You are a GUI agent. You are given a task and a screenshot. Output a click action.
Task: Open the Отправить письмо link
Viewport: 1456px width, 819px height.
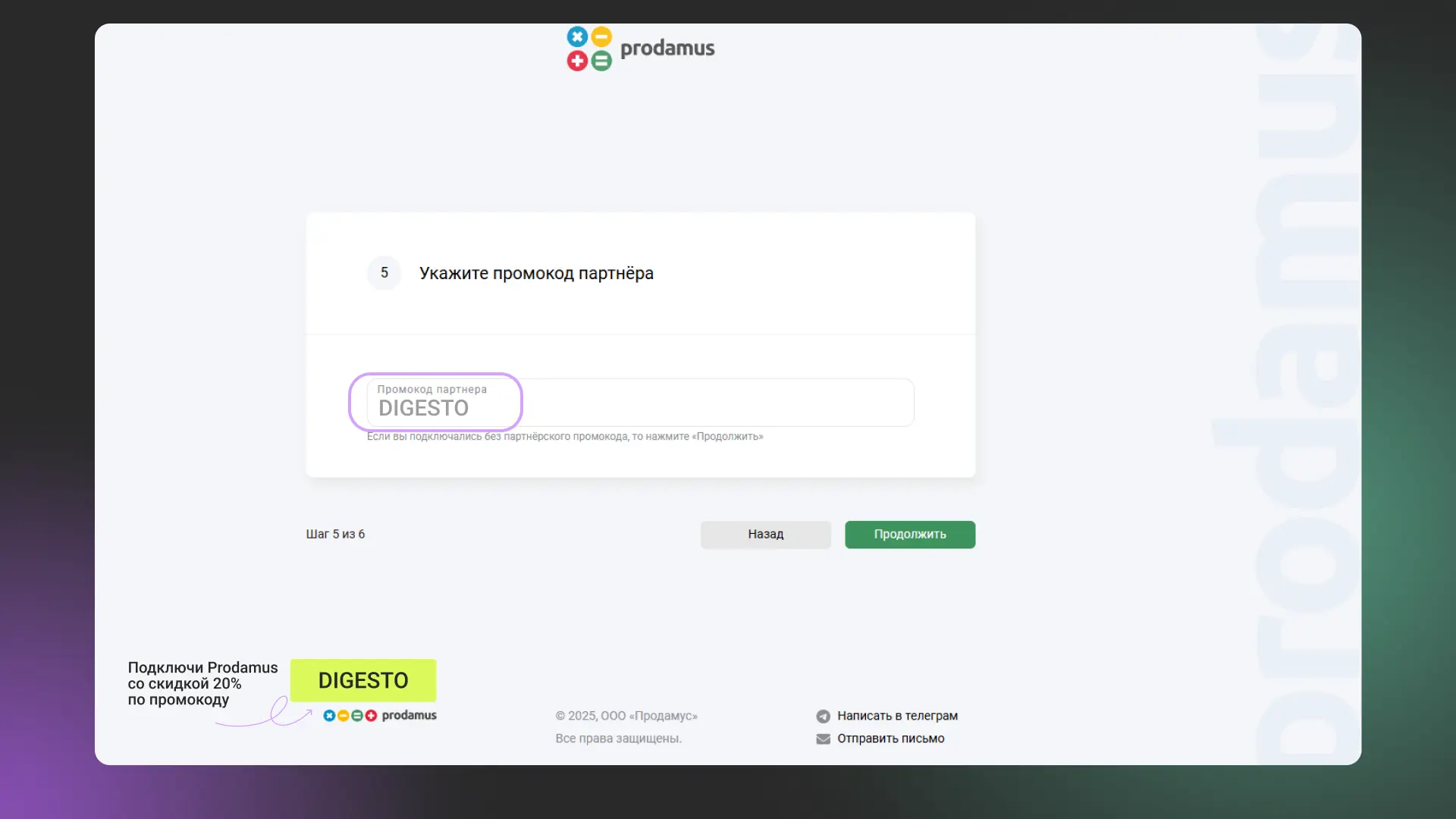pos(891,739)
